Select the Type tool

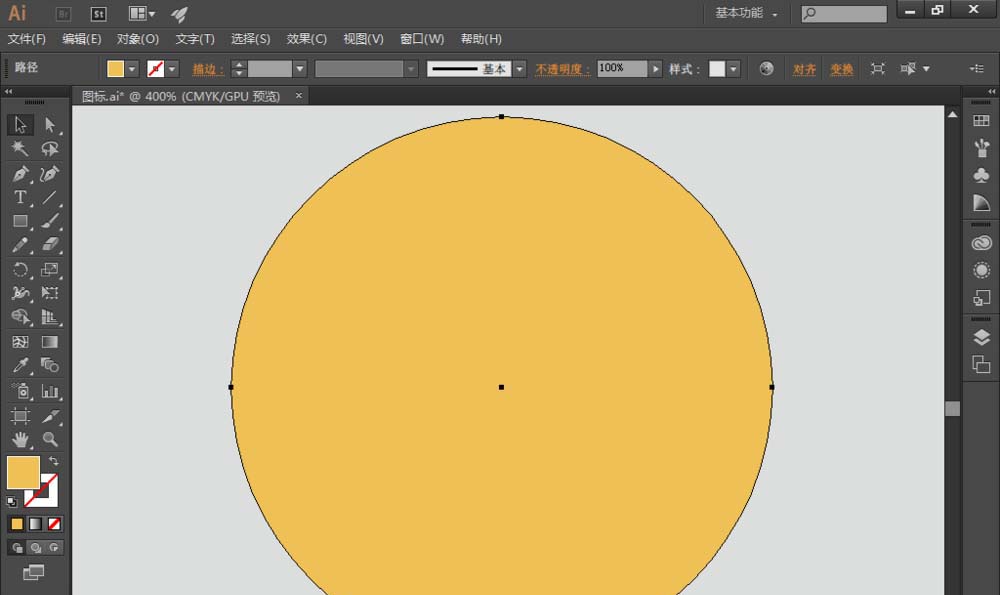pos(20,198)
